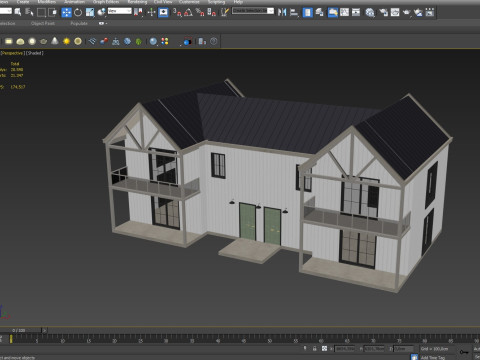480x360 pixels.
Task: Open Render Setup dialog
Action: click(383, 13)
